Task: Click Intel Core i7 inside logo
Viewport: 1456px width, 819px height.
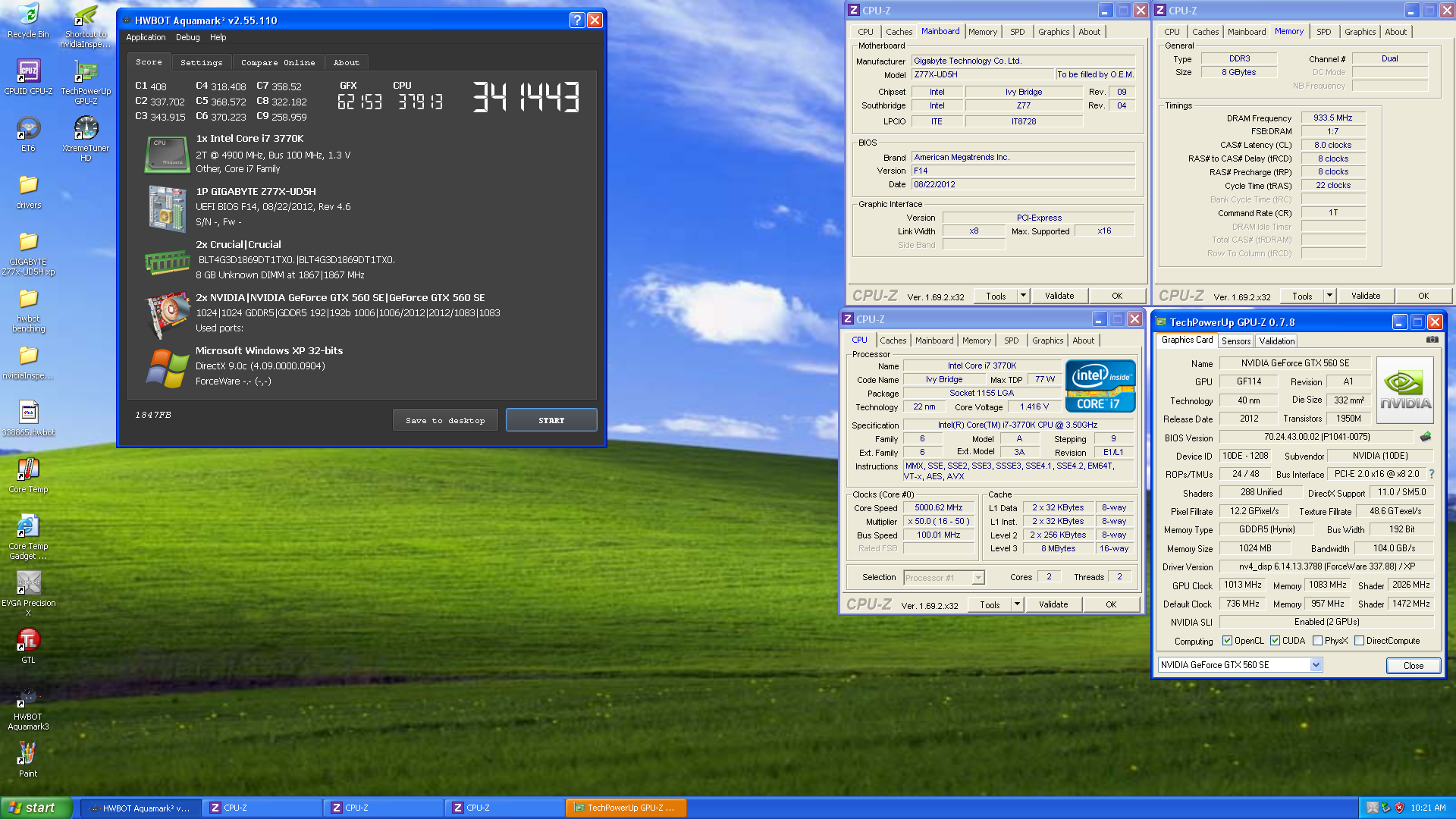Action: pyautogui.click(x=1100, y=385)
